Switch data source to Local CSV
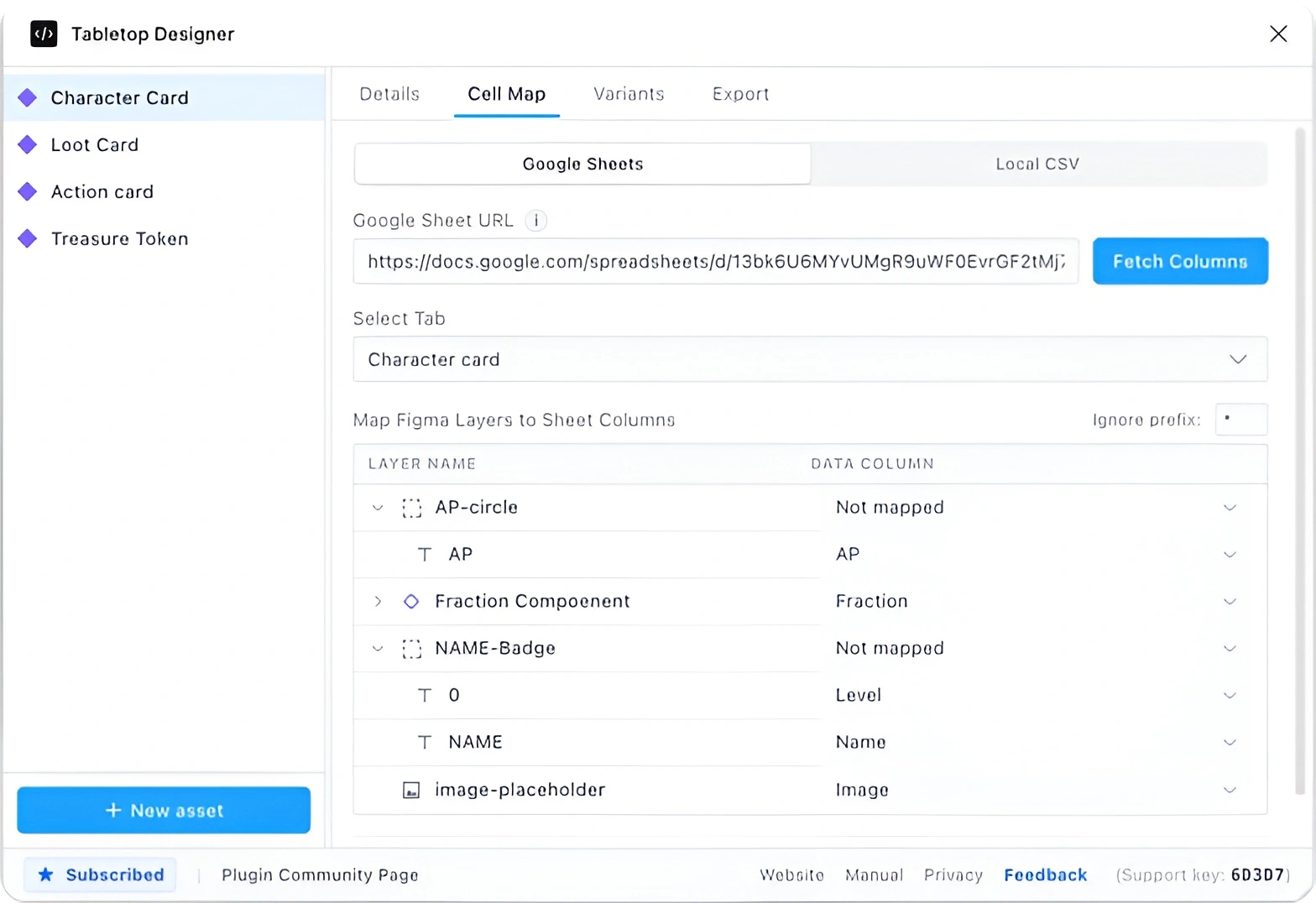 click(1037, 164)
